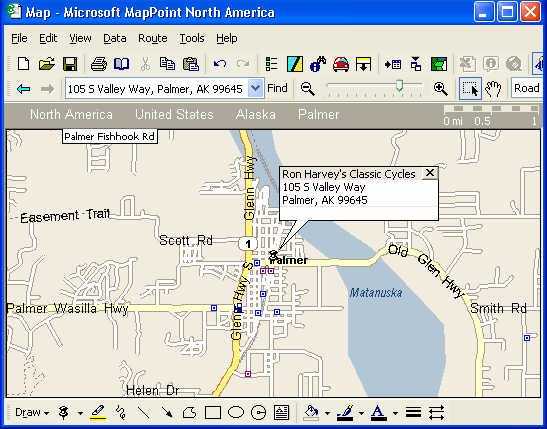Expand the Font Color dropdown arrow

395,413
